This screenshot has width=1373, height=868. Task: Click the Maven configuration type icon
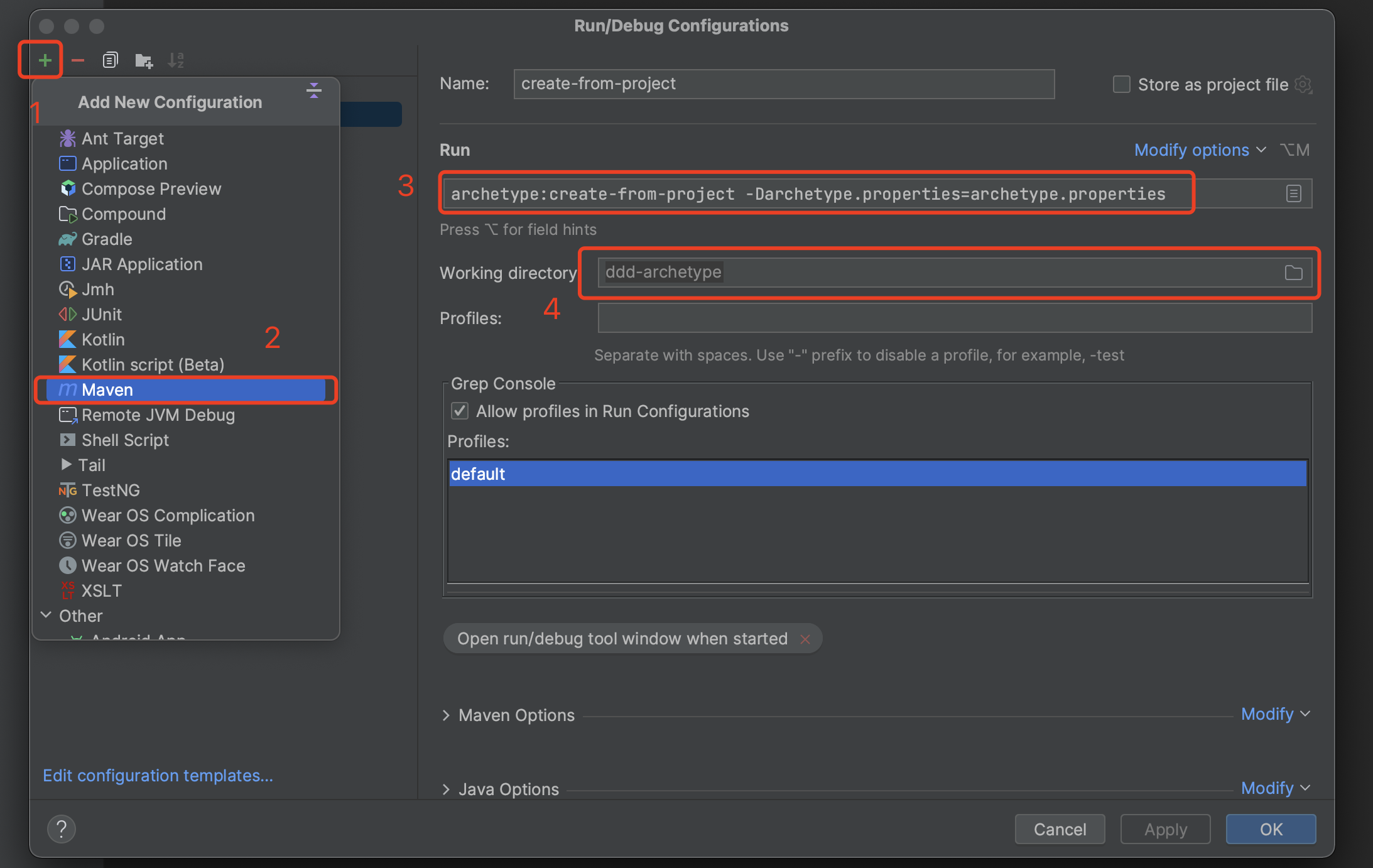pyautogui.click(x=65, y=390)
